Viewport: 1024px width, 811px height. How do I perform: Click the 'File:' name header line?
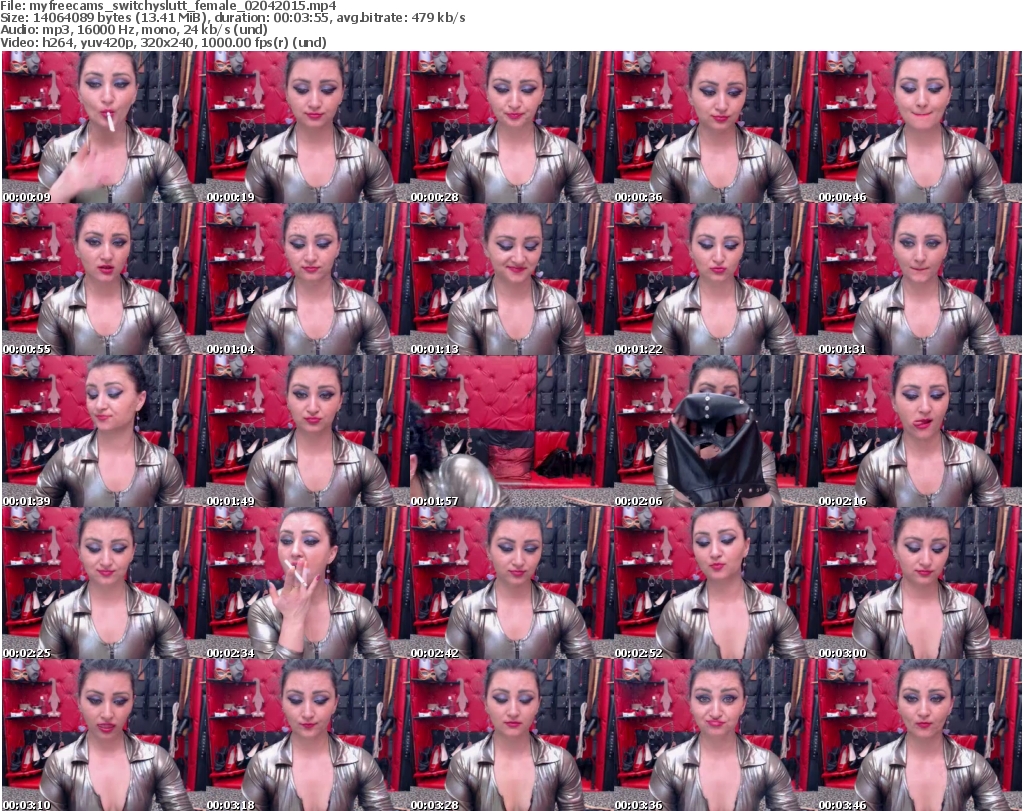tap(168, 6)
